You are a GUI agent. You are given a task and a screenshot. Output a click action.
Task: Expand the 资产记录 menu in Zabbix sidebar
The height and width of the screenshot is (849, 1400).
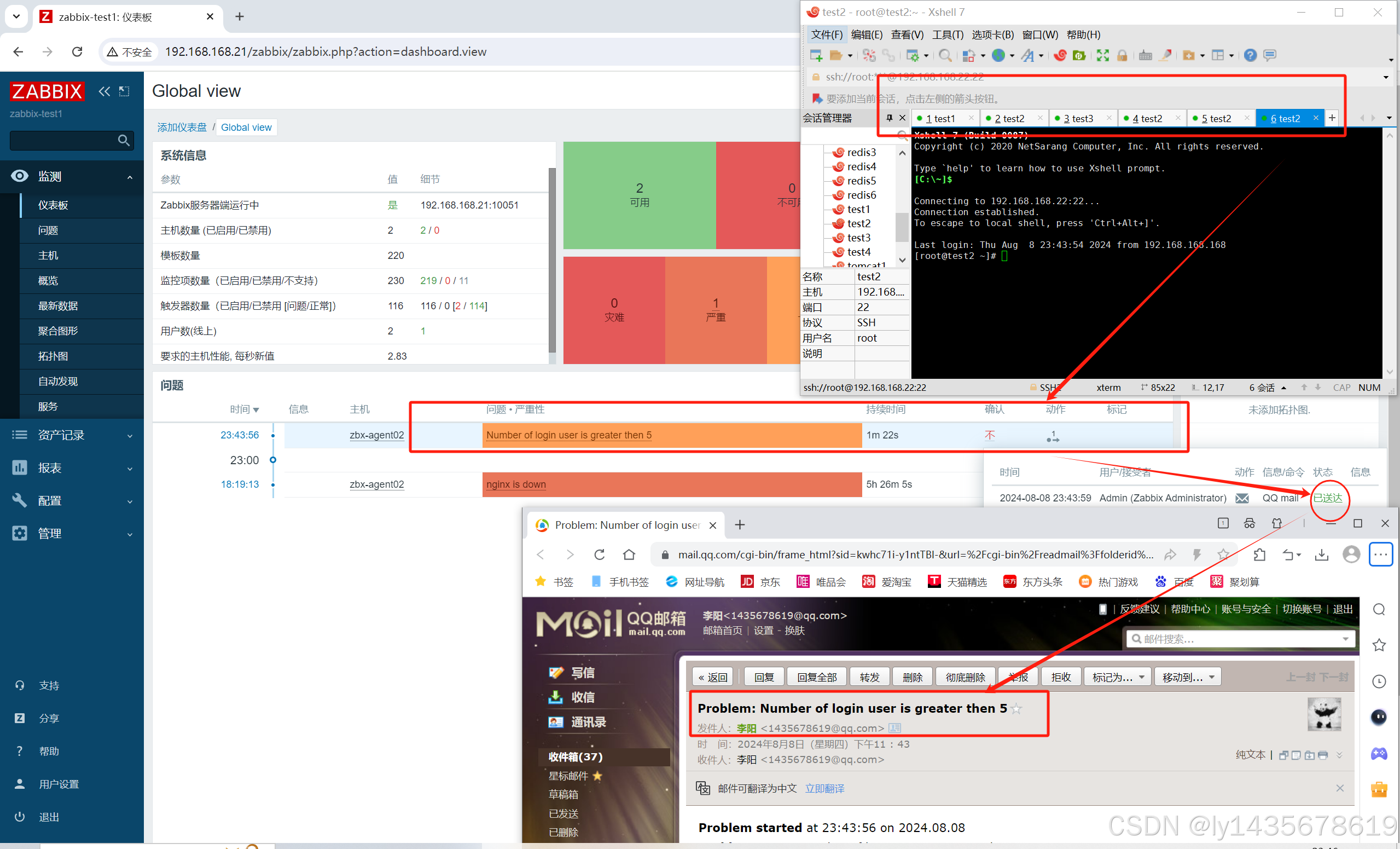(x=72, y=435)
